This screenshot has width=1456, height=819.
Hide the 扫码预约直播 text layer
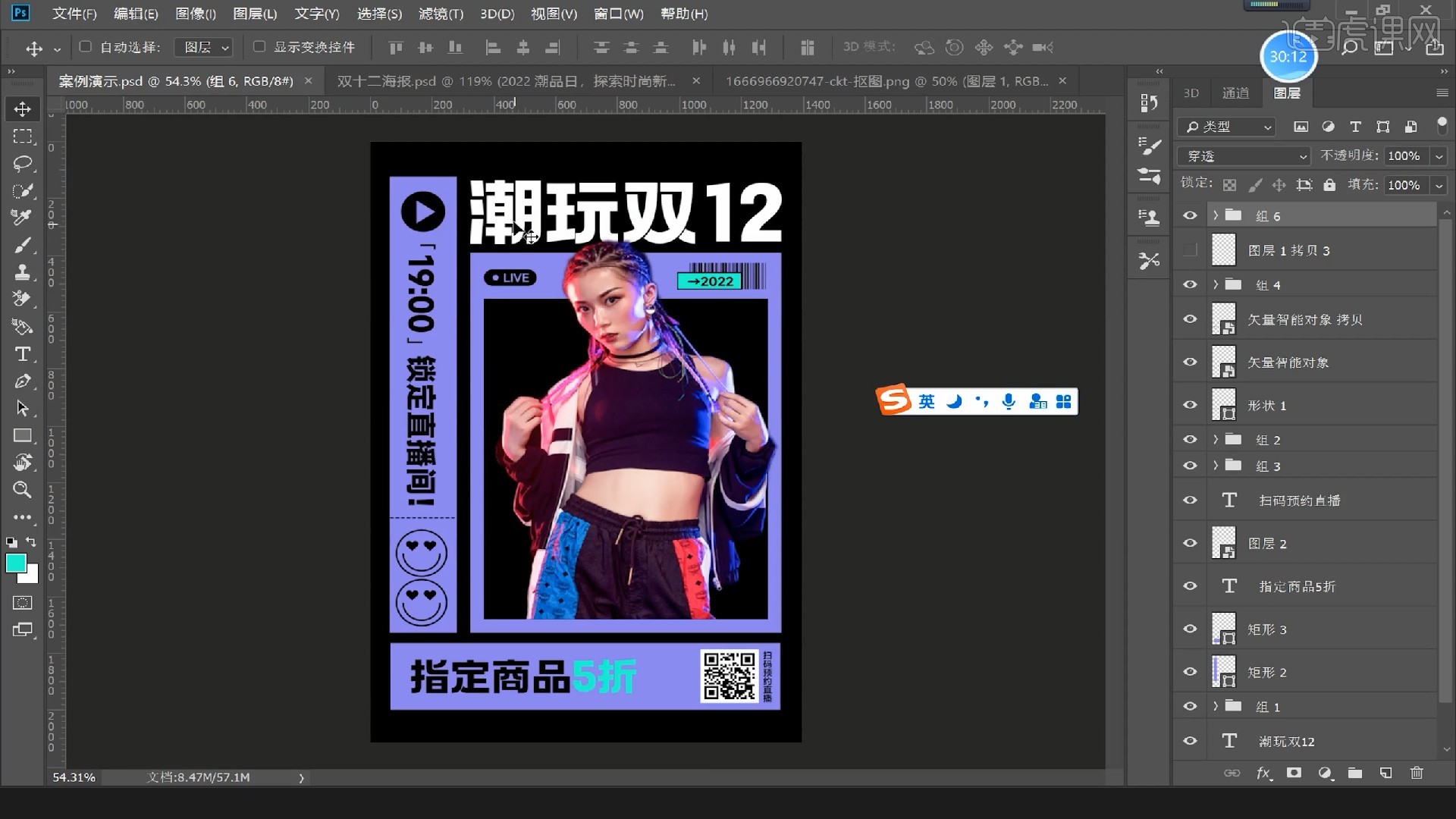tap(1190, 500)
